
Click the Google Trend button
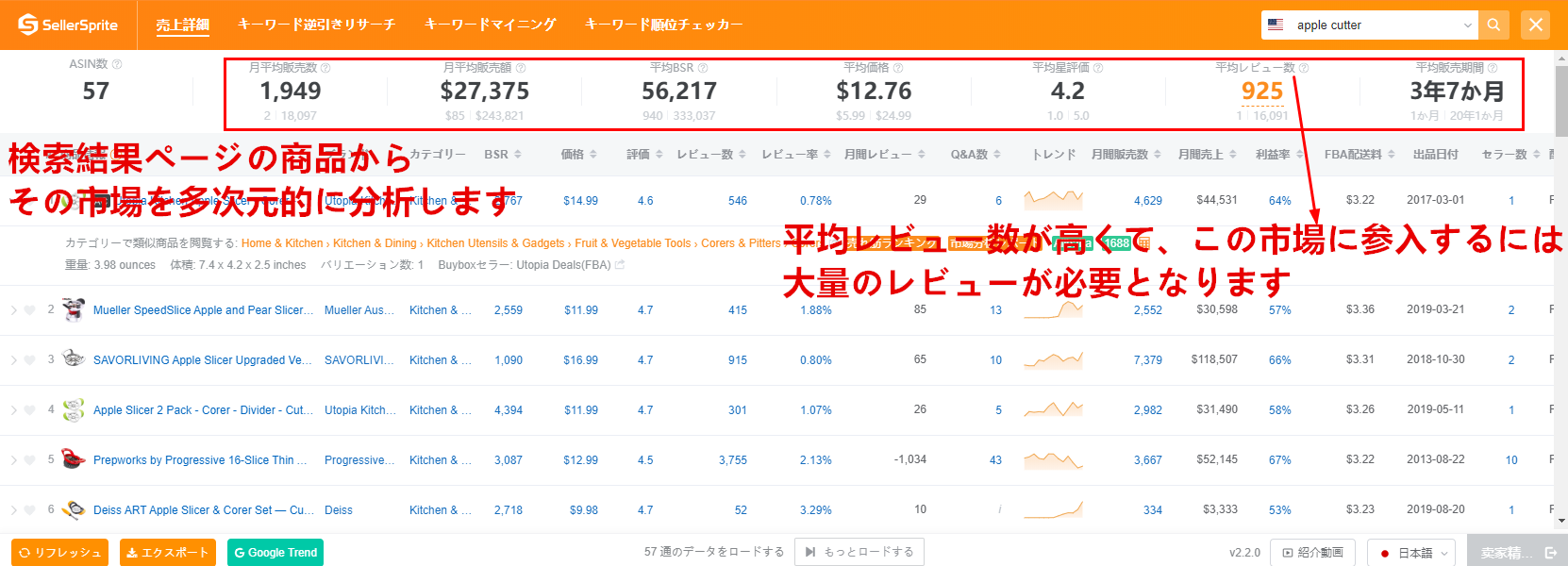click(x=275, y=553)
